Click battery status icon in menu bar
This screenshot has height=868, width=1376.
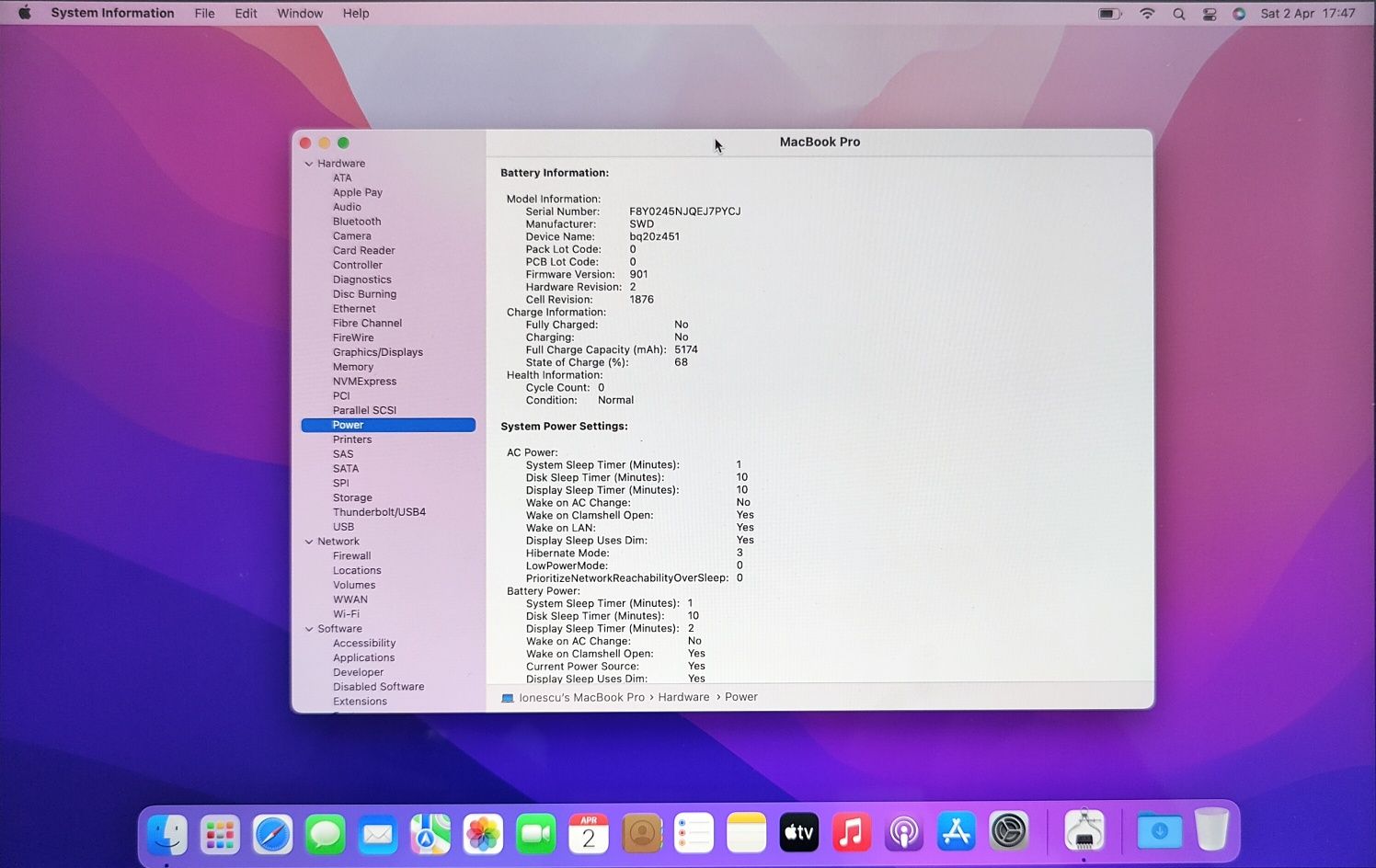point(1110,14)
